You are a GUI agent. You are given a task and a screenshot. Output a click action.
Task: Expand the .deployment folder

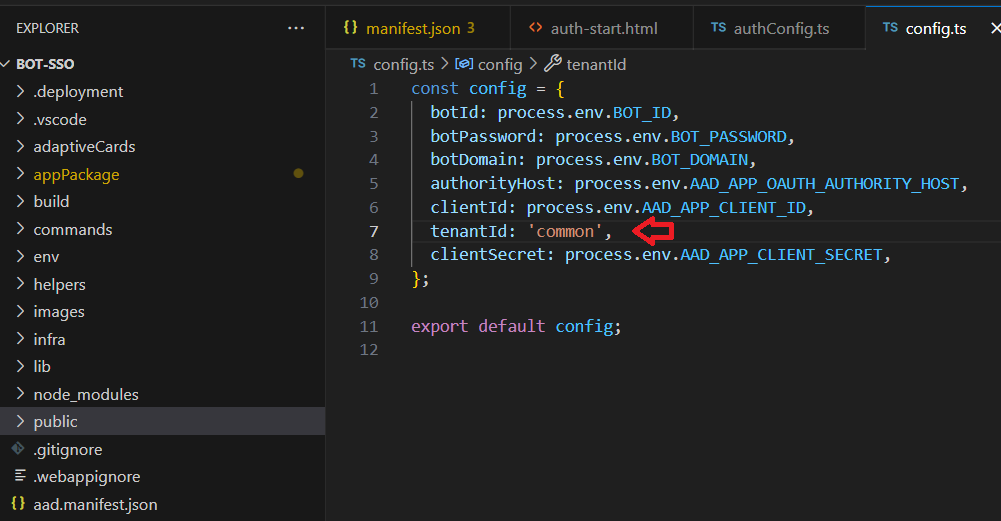(22, 92)
